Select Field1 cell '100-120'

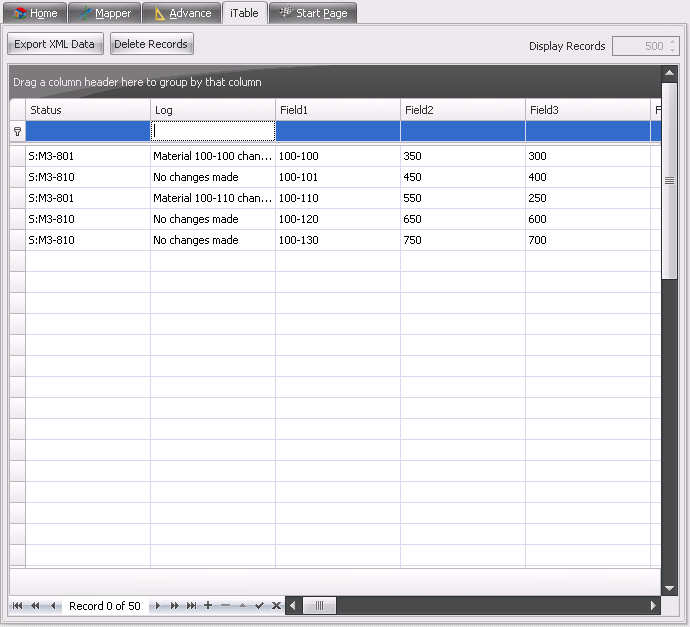(x=338, y=219)
